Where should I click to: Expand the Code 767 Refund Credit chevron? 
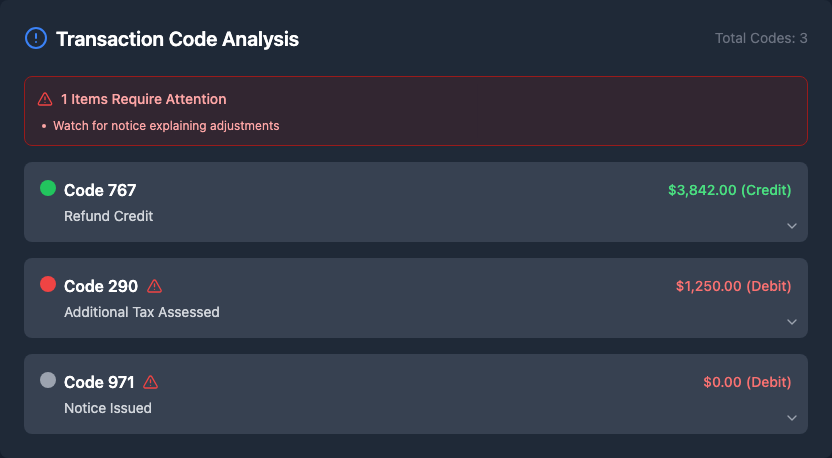(x=792, y=226)
